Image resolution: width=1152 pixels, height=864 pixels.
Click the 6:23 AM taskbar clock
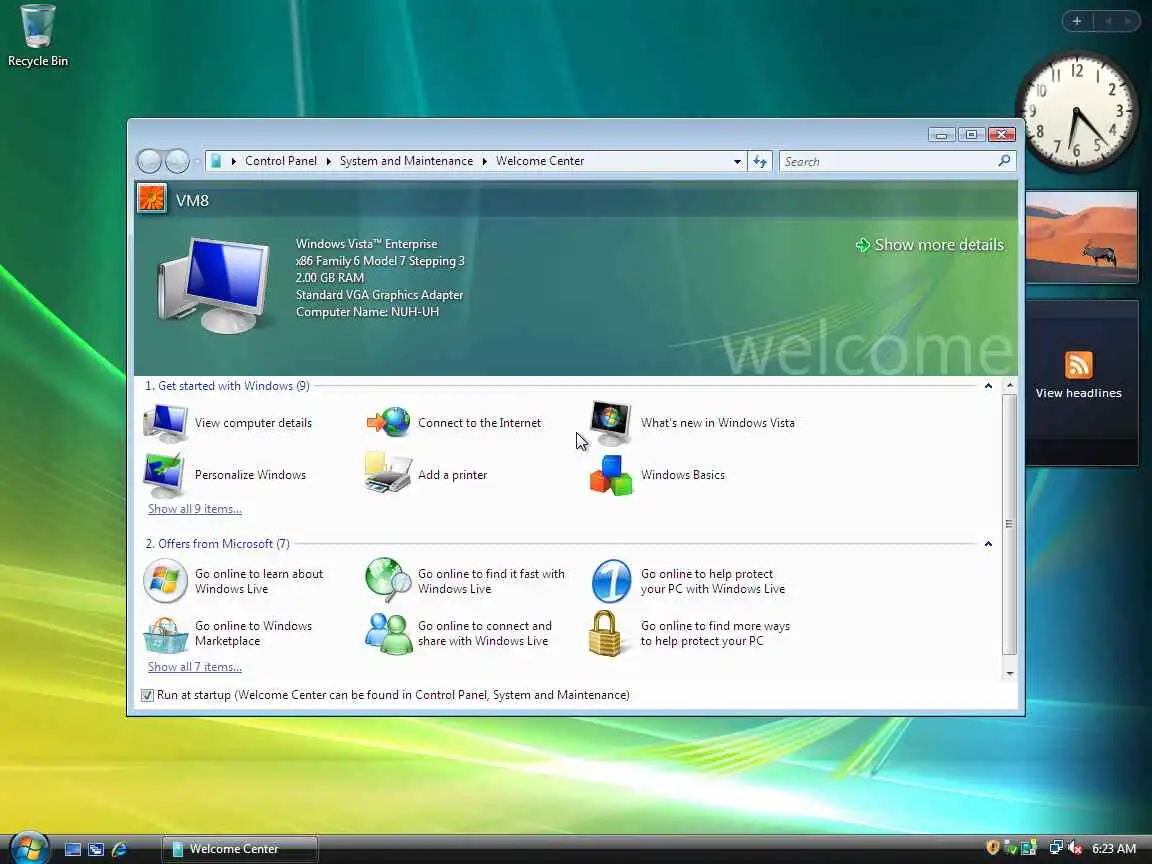click(1114, 849)
